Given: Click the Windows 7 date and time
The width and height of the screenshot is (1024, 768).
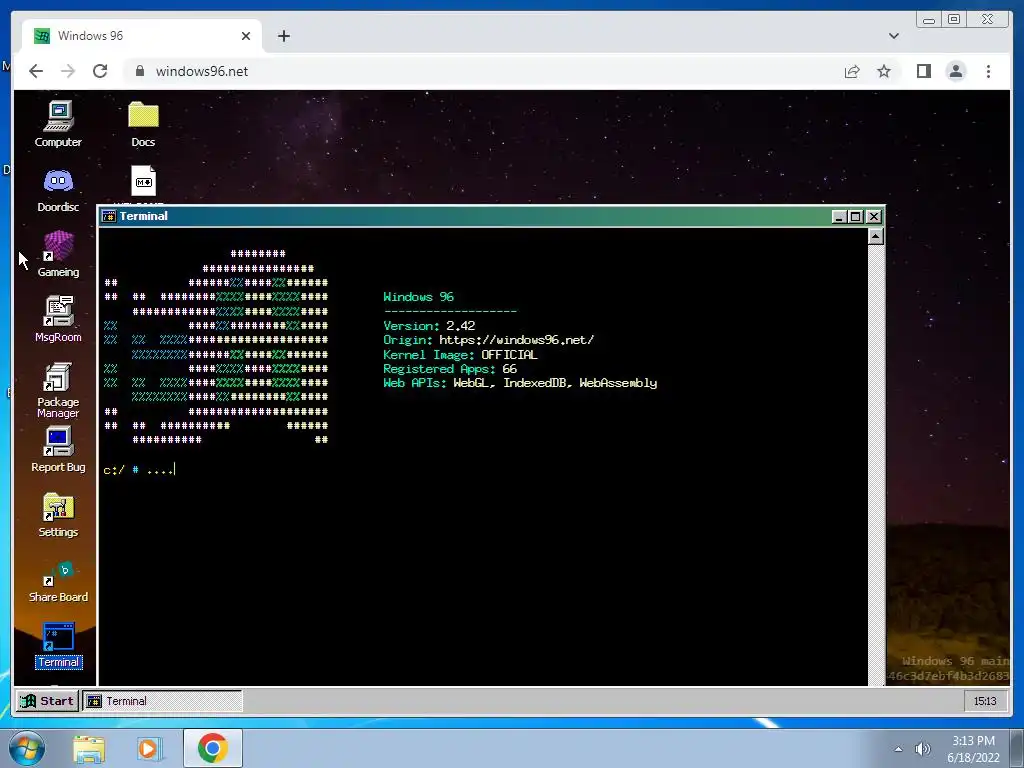Looking at the screenshot, I should click(973, 749).
